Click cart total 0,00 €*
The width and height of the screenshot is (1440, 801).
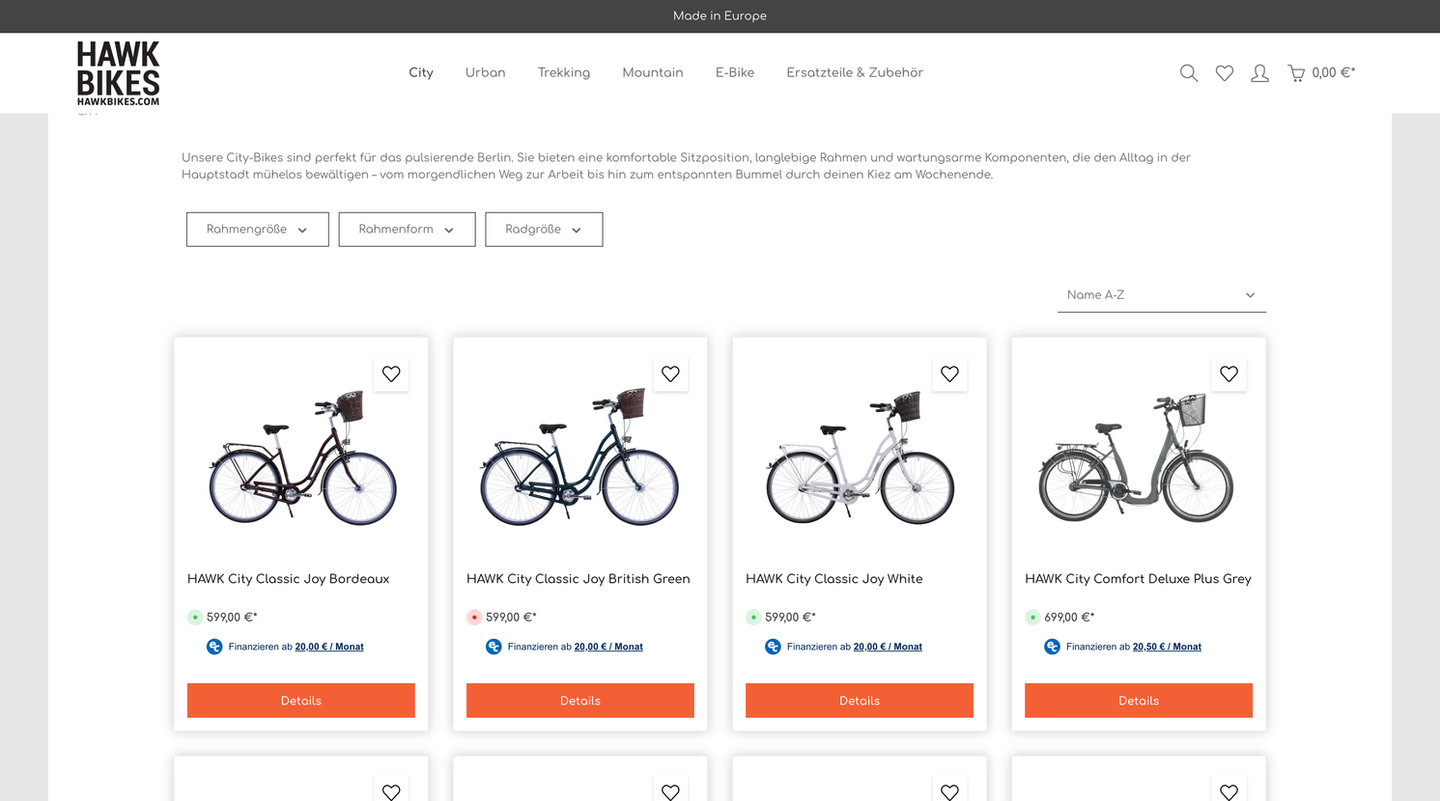tap(1334, 73)
